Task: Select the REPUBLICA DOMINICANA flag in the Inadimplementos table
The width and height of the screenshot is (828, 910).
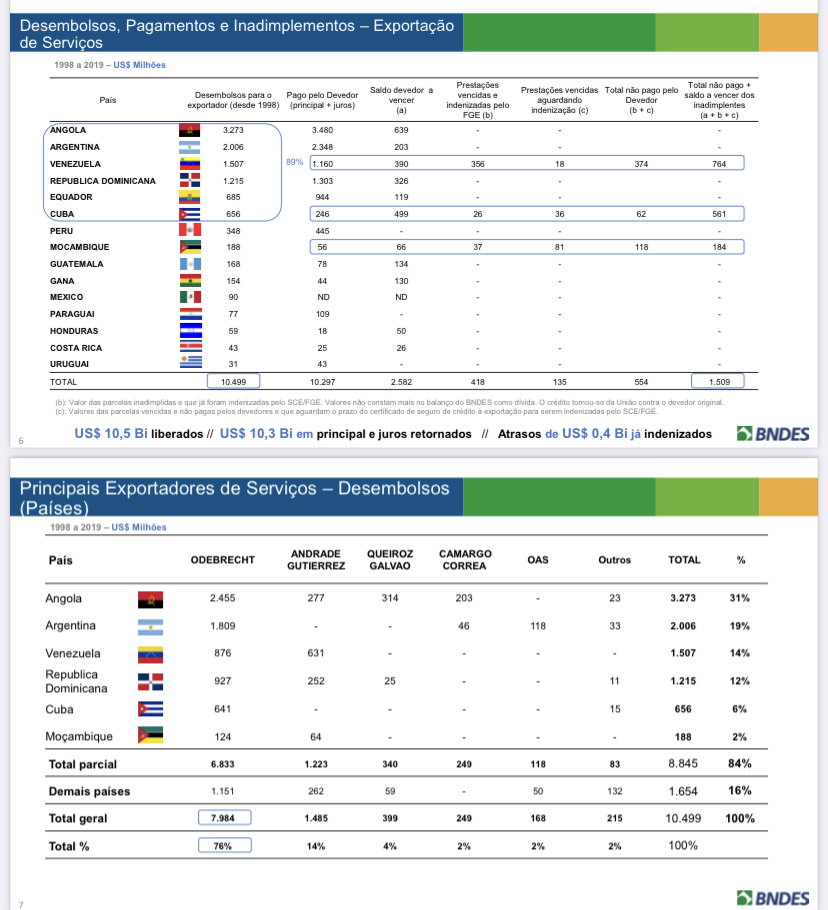Action: pos(190,180)
